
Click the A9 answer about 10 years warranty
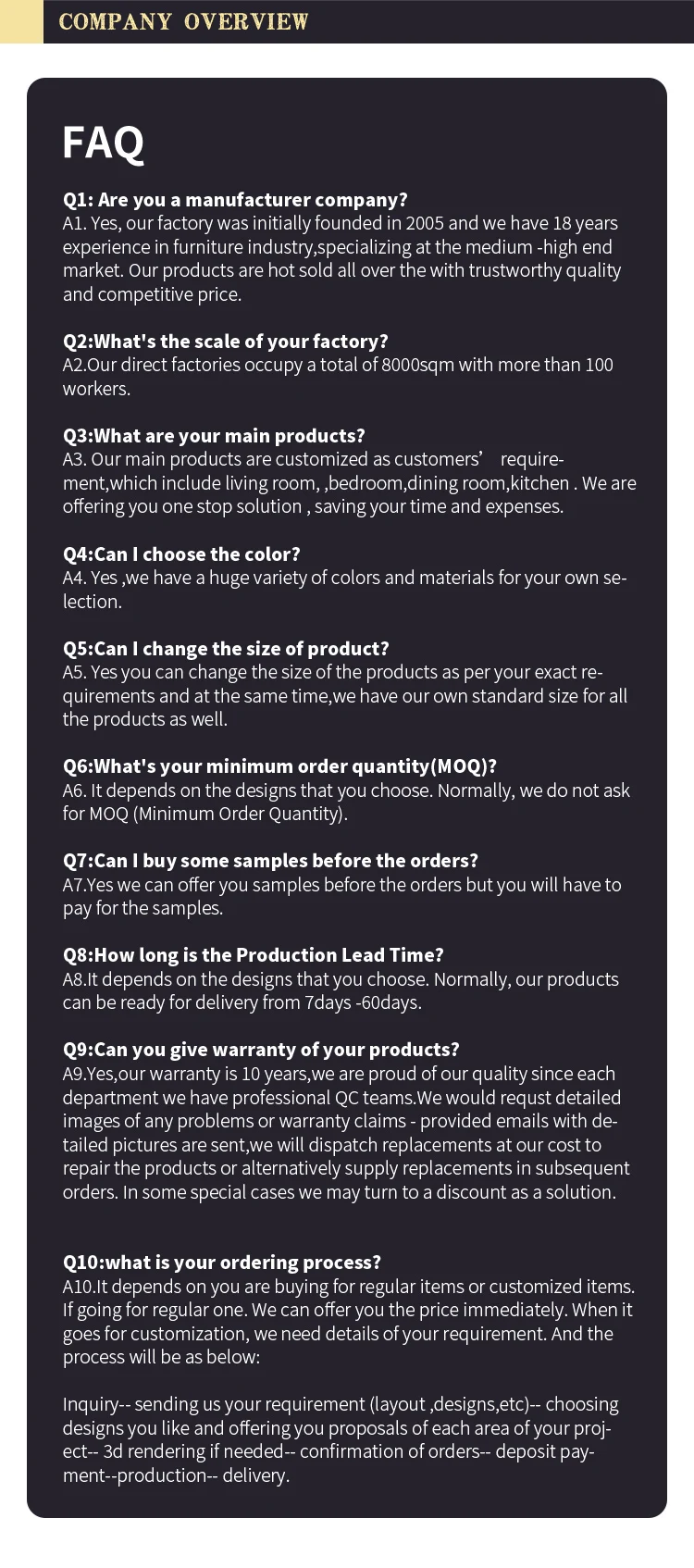pos(346,1133)
